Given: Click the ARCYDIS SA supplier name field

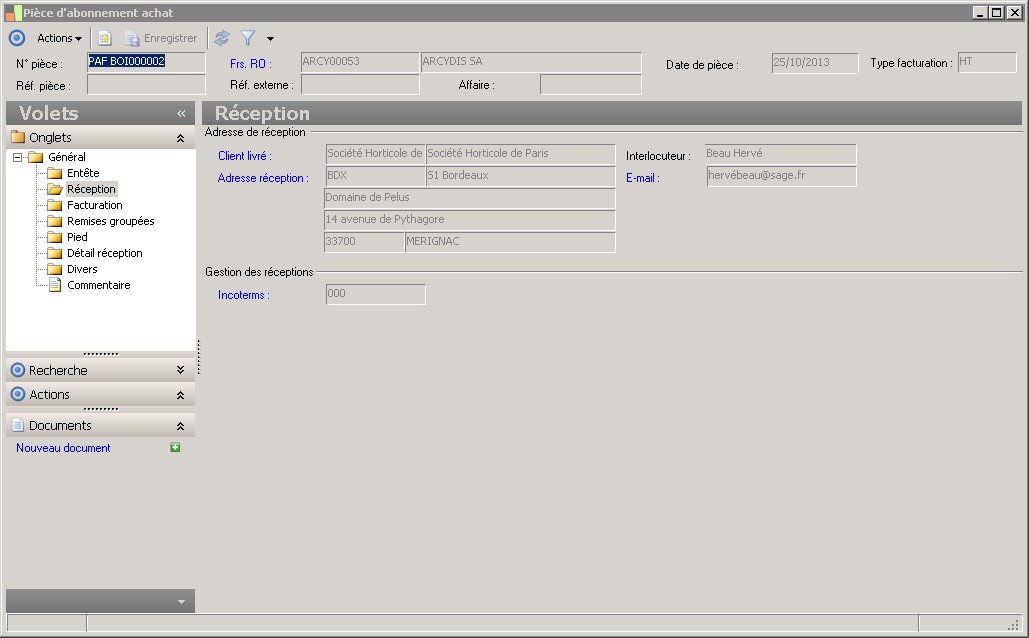Looking at the screenshot, I should pos(531,62).
